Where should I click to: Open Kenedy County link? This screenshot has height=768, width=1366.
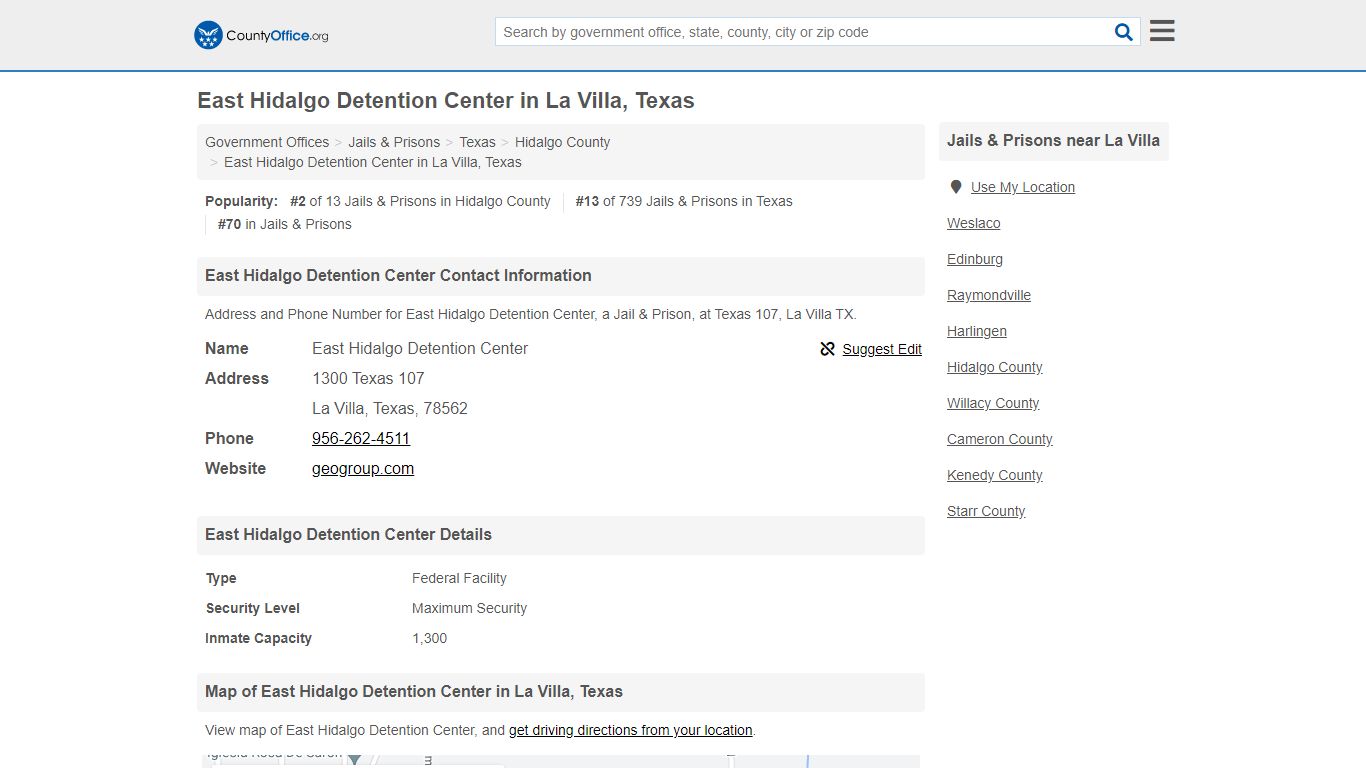click(x=995, y=475)
